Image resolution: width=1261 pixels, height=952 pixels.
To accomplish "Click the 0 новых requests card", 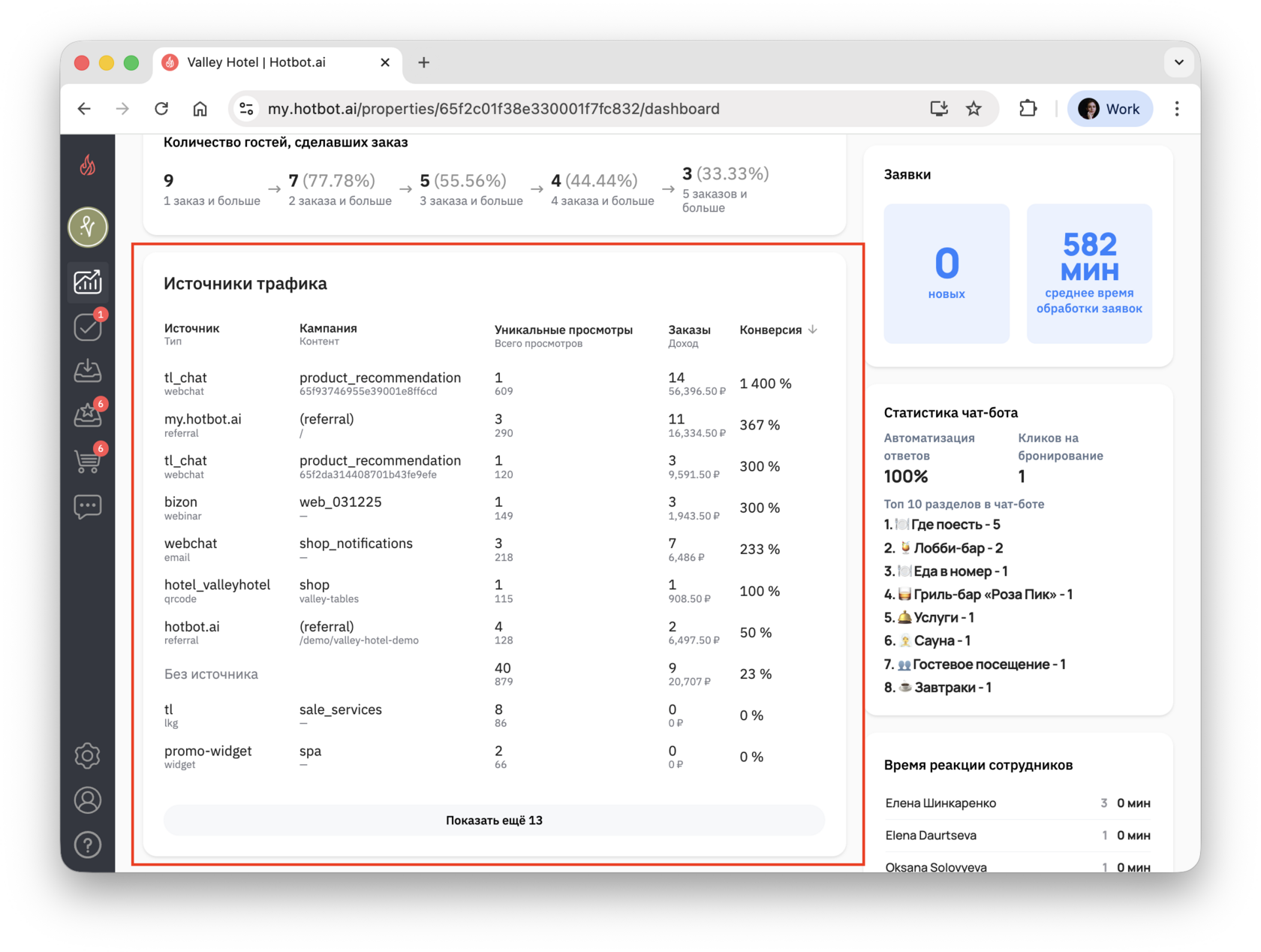I will (947, 273).
